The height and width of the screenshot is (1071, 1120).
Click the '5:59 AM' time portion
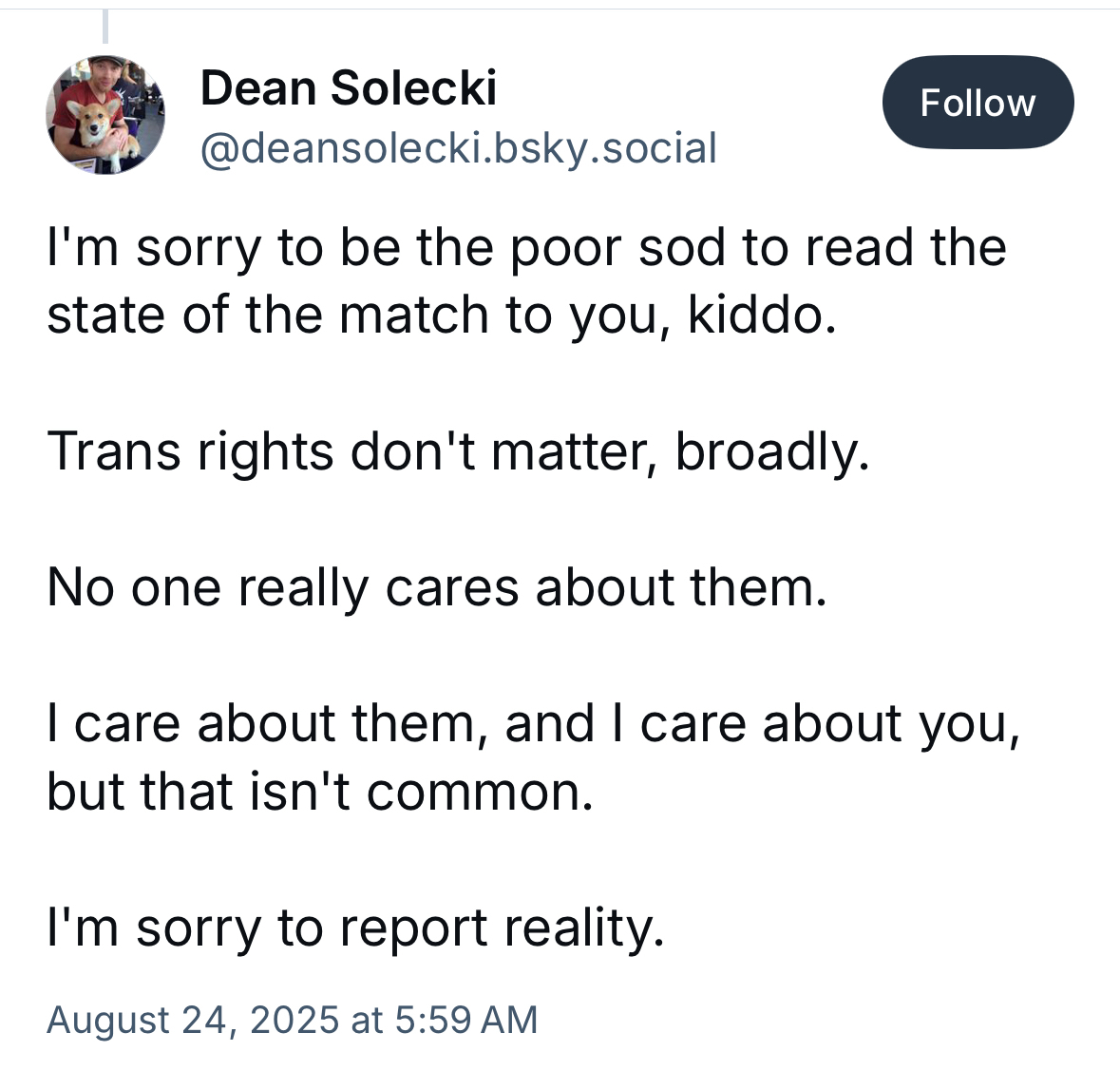pyautogui.click(x=465, y=1020)
